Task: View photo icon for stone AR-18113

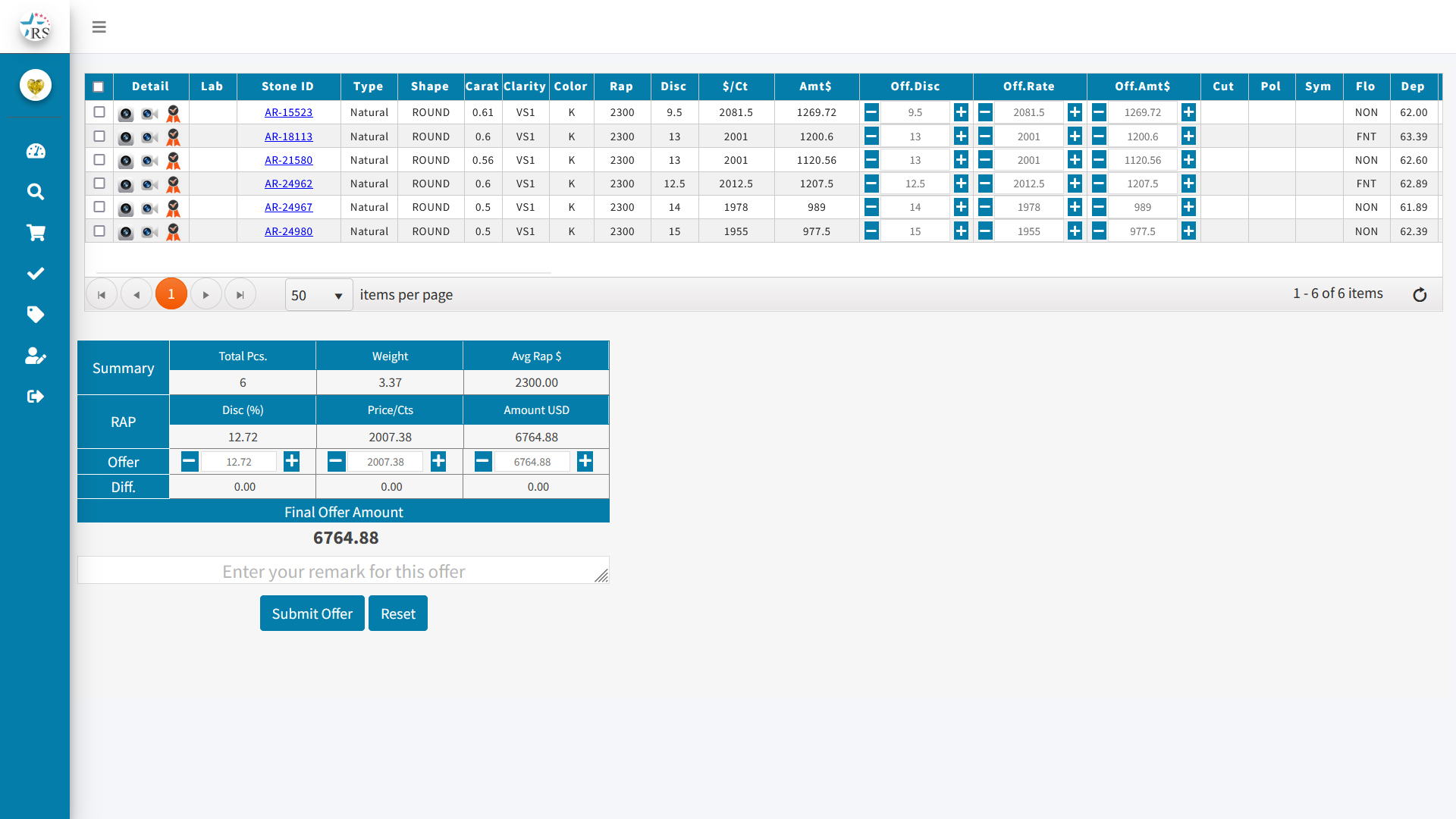Action: [126, 138]
